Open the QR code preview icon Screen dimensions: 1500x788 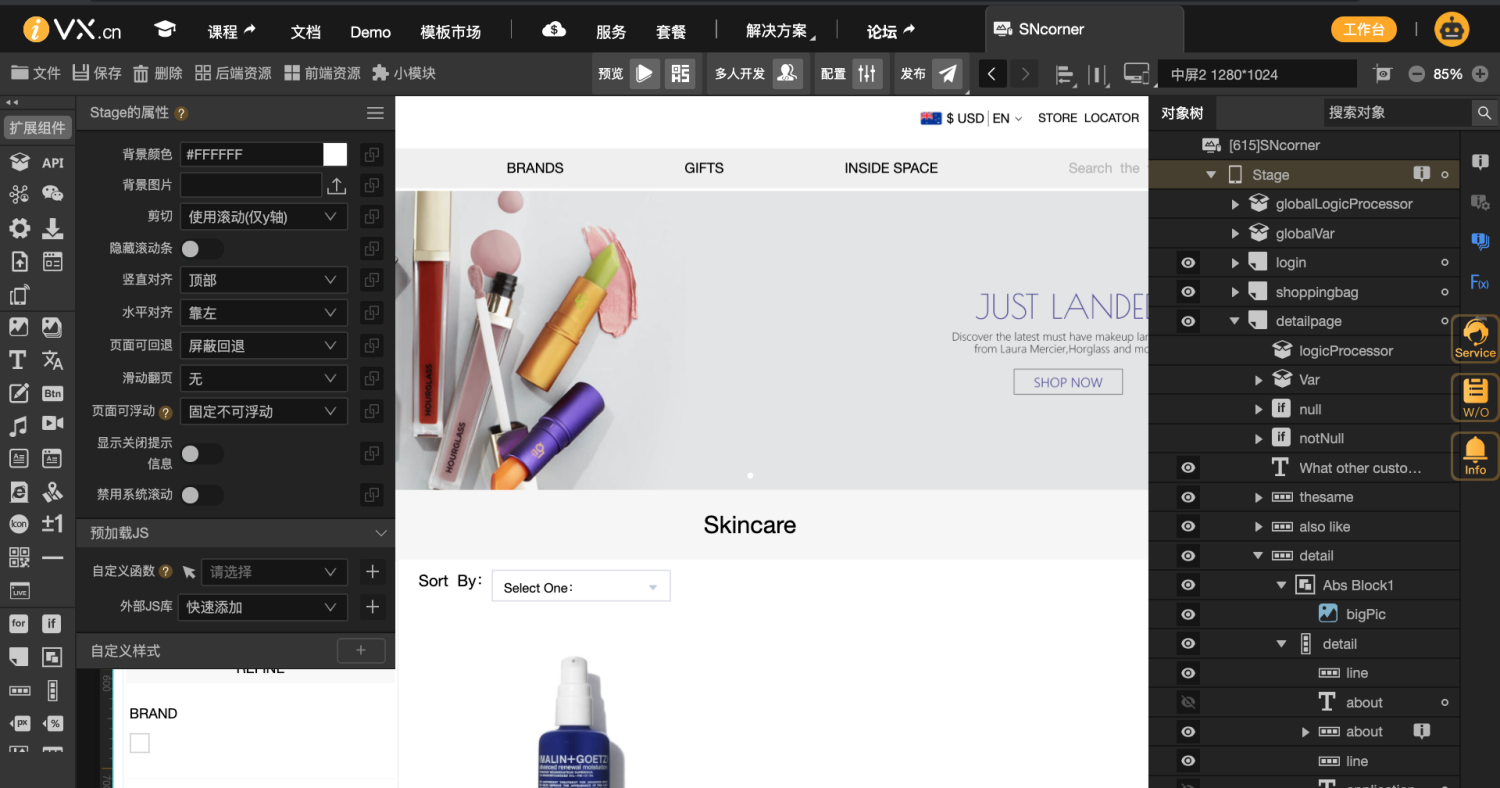coord(681,73)
